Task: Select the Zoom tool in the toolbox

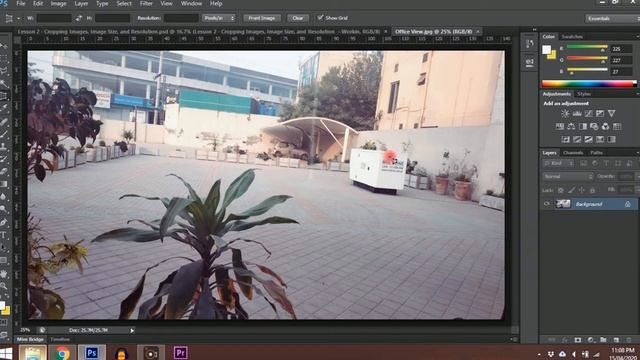Action: click(4, 286)
